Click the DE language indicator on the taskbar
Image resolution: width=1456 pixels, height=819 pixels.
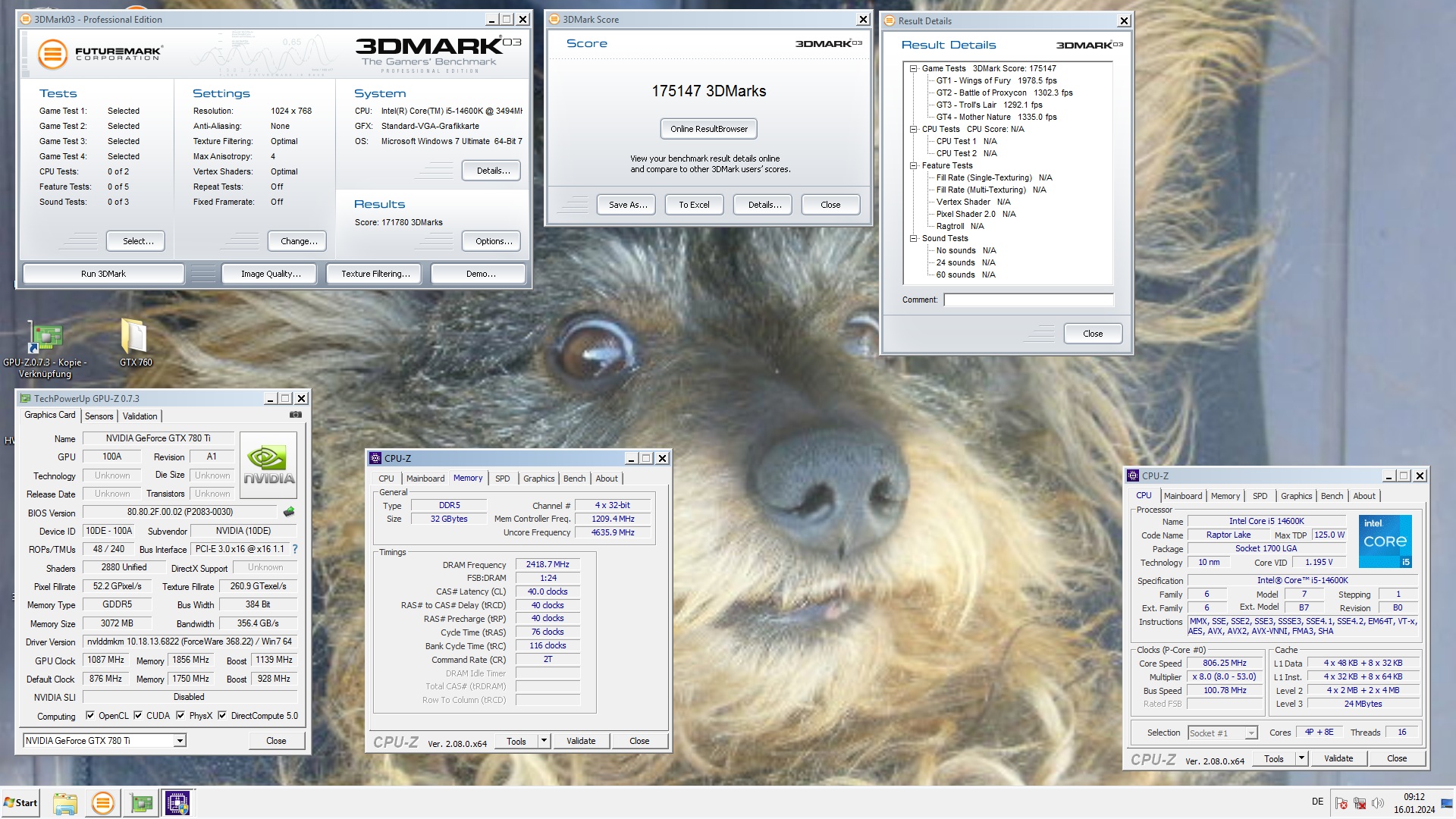tap(1317, 802)
